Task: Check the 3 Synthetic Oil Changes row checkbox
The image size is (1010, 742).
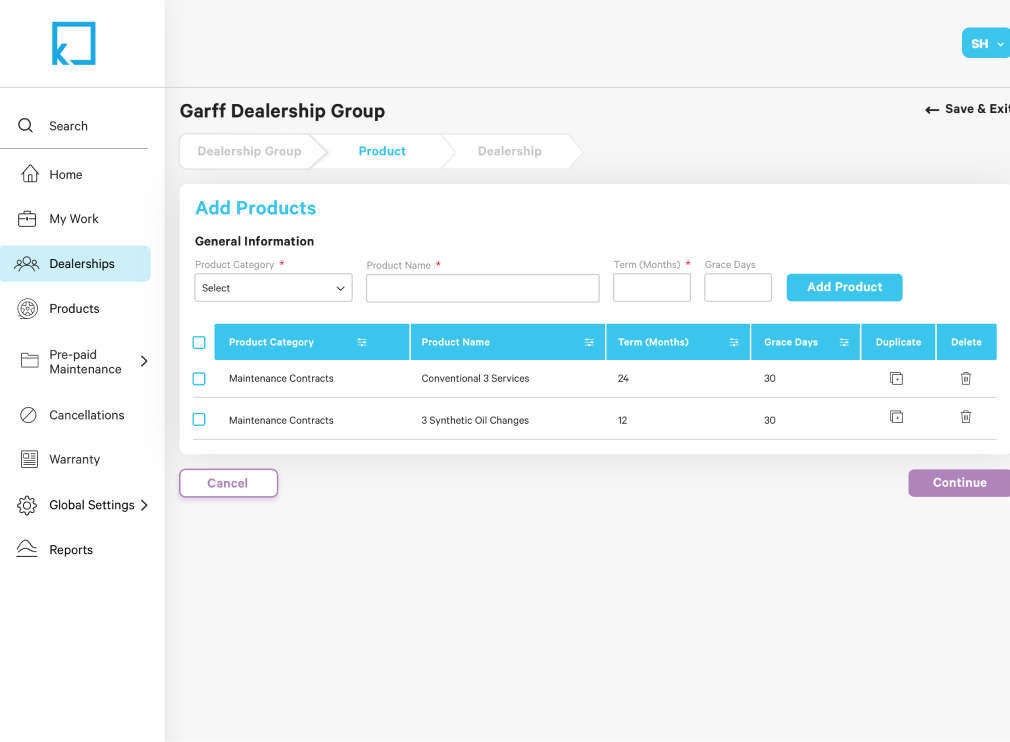Action: [x=199, y=420]
